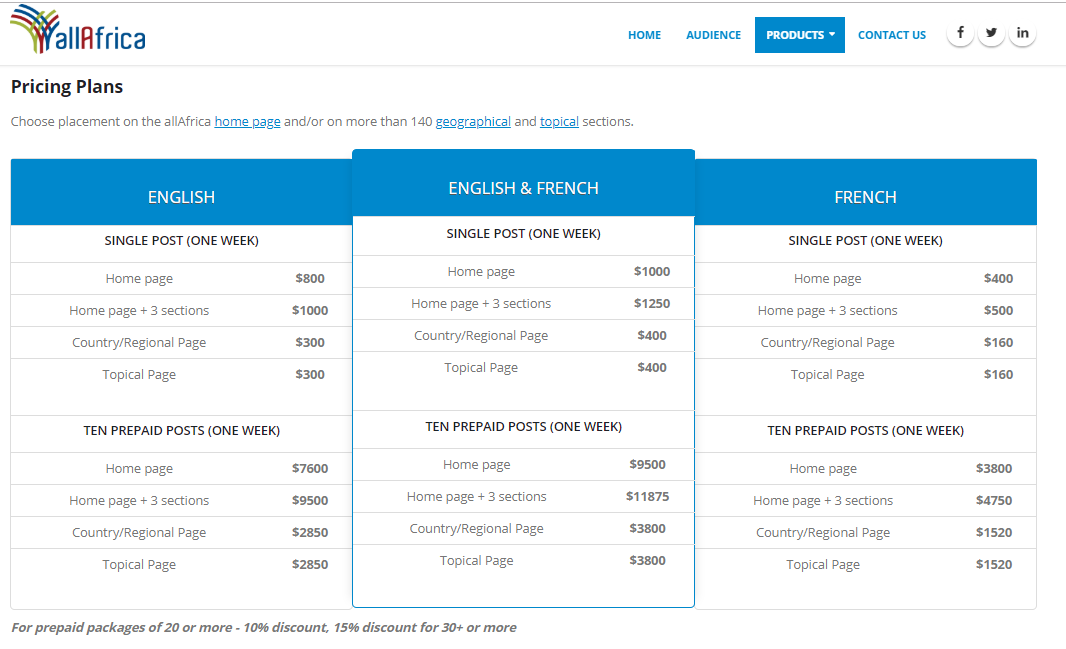Select the English & French plan header
Viewport: 1066px width, 649px height.
coord(523,188)
